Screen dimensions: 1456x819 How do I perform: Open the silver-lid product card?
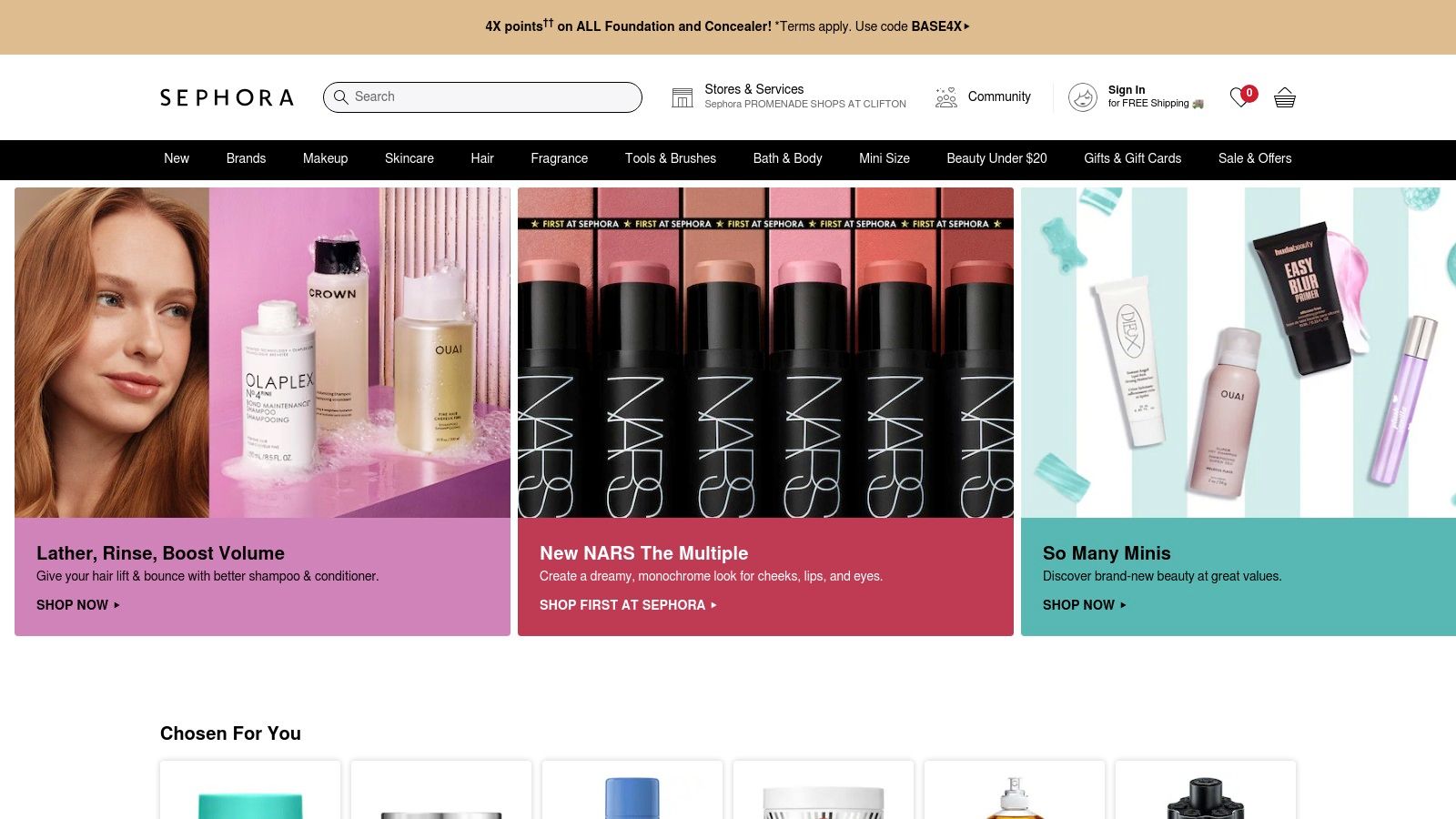(441, 791)
